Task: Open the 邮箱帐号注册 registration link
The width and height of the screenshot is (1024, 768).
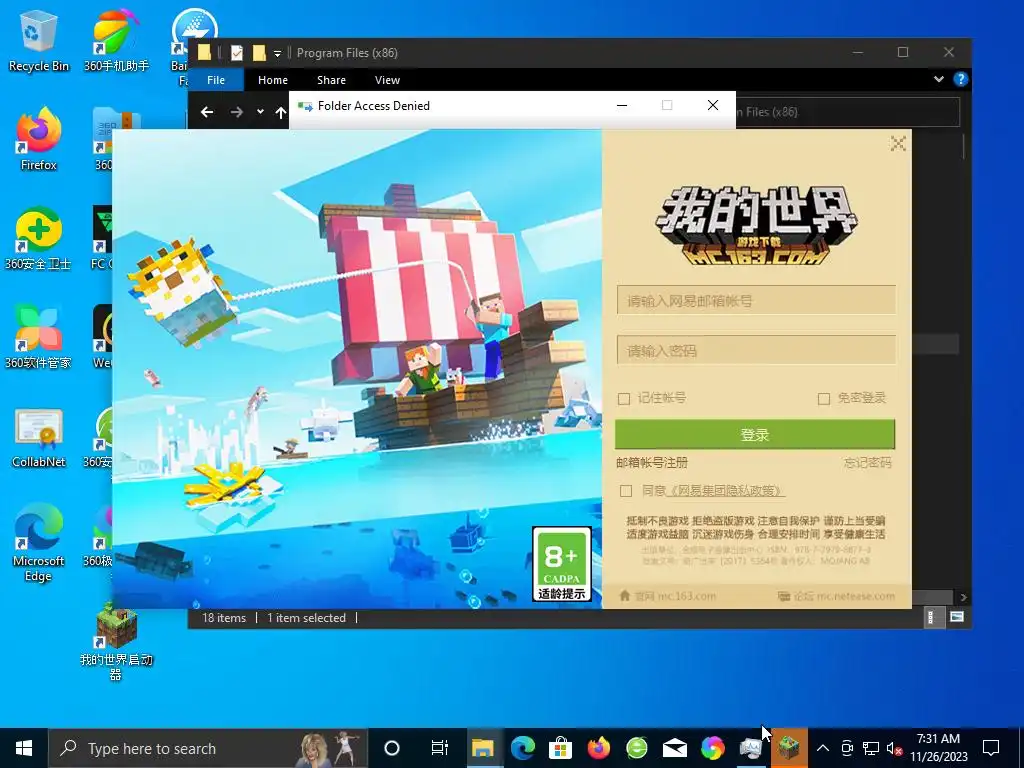Action: click(x=652, y=463)
